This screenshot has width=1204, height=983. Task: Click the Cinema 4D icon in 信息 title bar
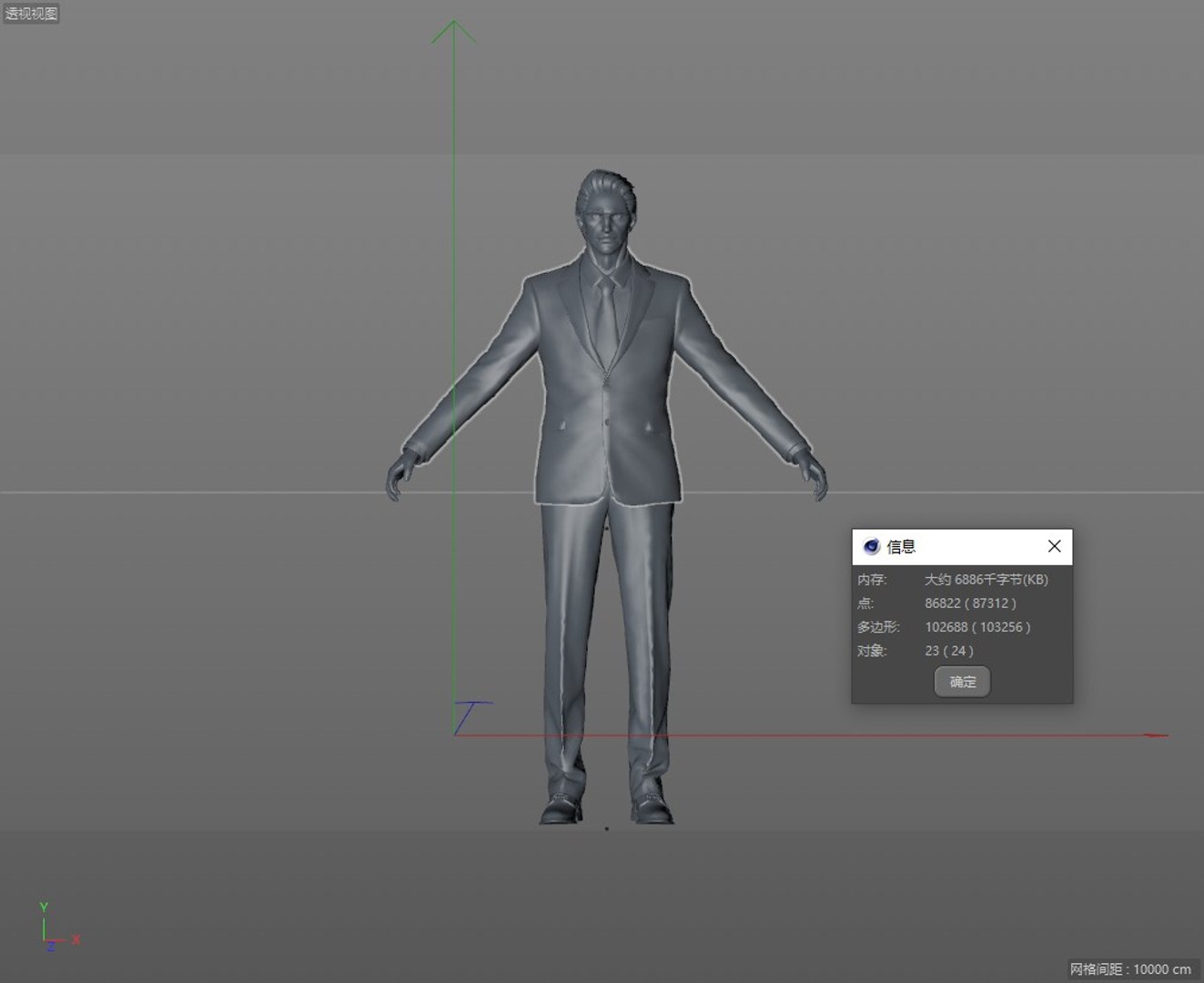tap(871, 546)
